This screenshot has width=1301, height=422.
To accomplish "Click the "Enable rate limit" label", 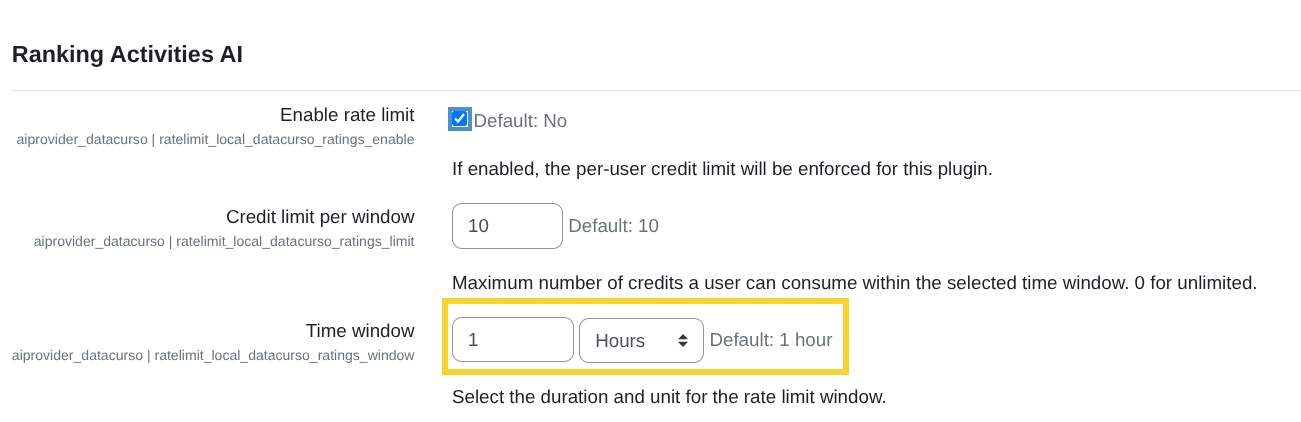I will (x=347, y=115).
